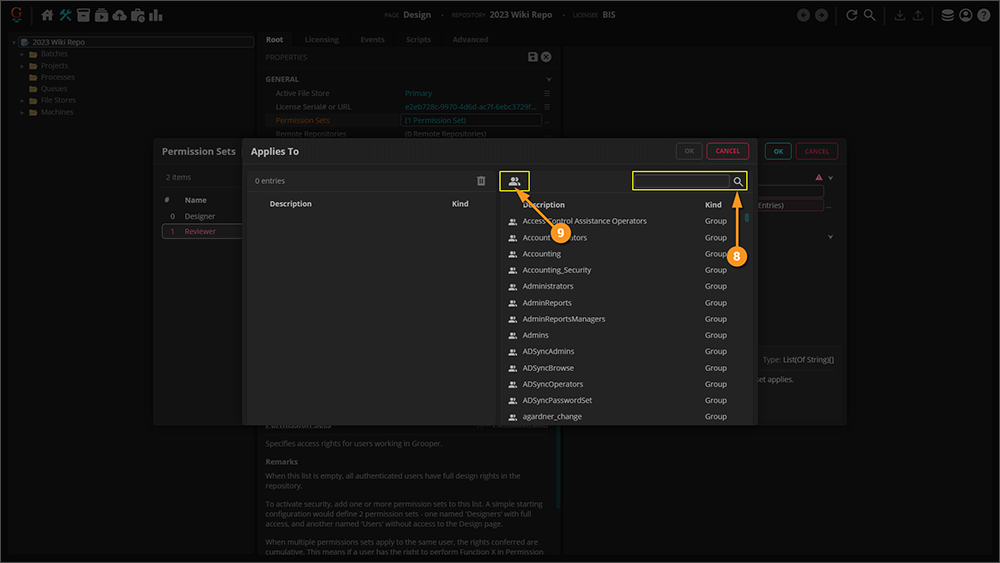1000x563 pixels.
Task: Open the Home page icon in top toolbar
Action: 47,15
